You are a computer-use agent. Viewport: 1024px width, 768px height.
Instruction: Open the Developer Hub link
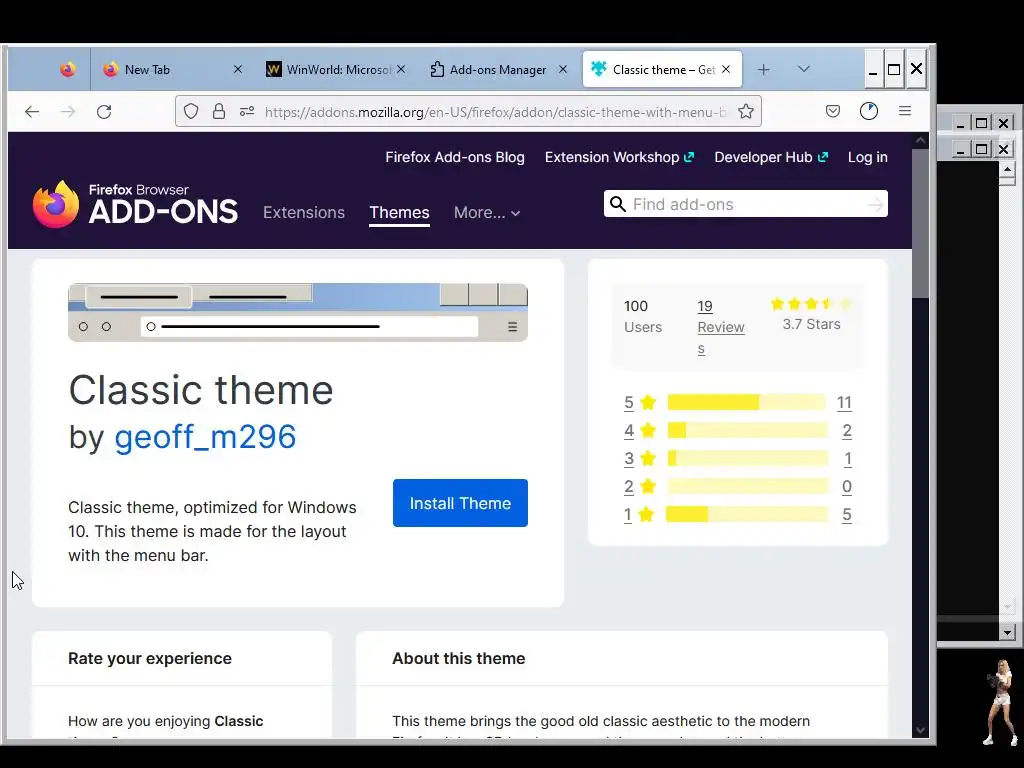pos(771,157)
